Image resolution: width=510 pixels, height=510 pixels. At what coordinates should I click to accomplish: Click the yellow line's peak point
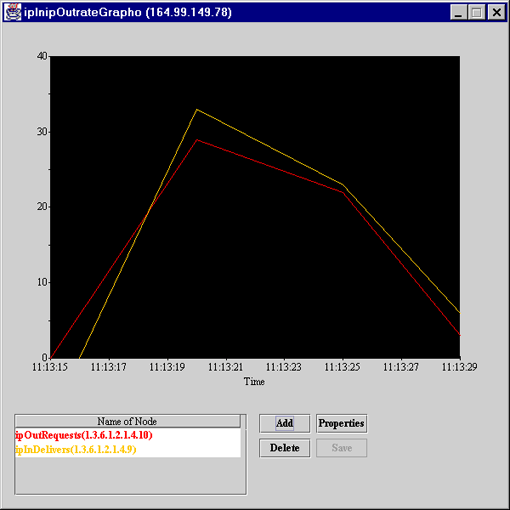click(x=197, y=109)
